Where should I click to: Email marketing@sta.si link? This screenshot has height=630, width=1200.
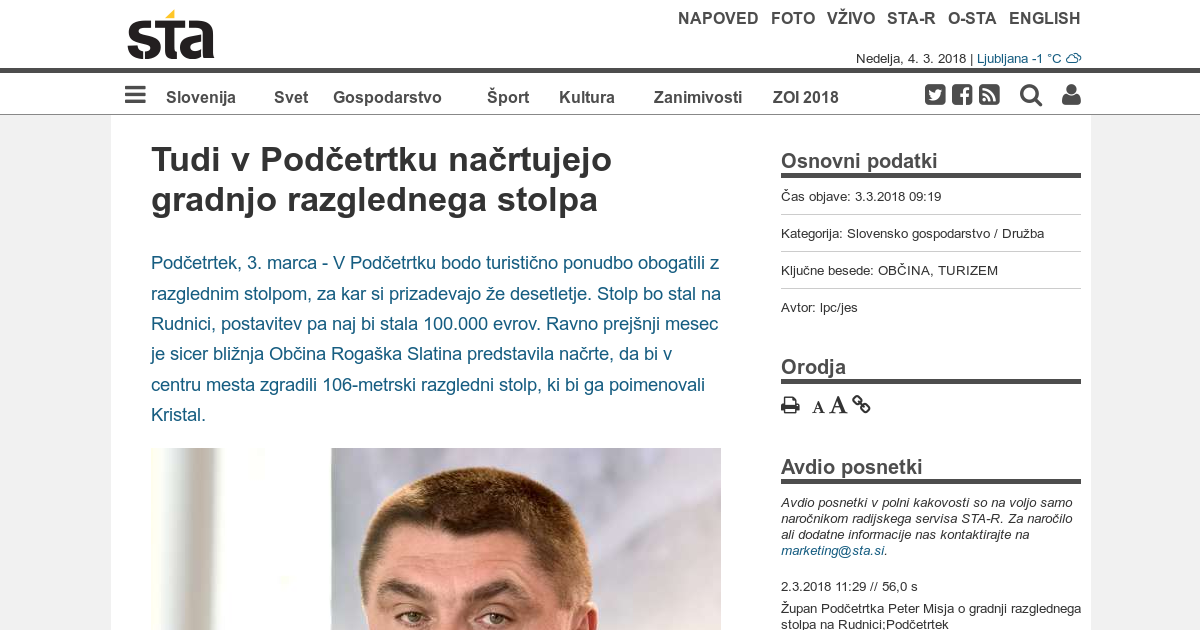pos(833,550)
